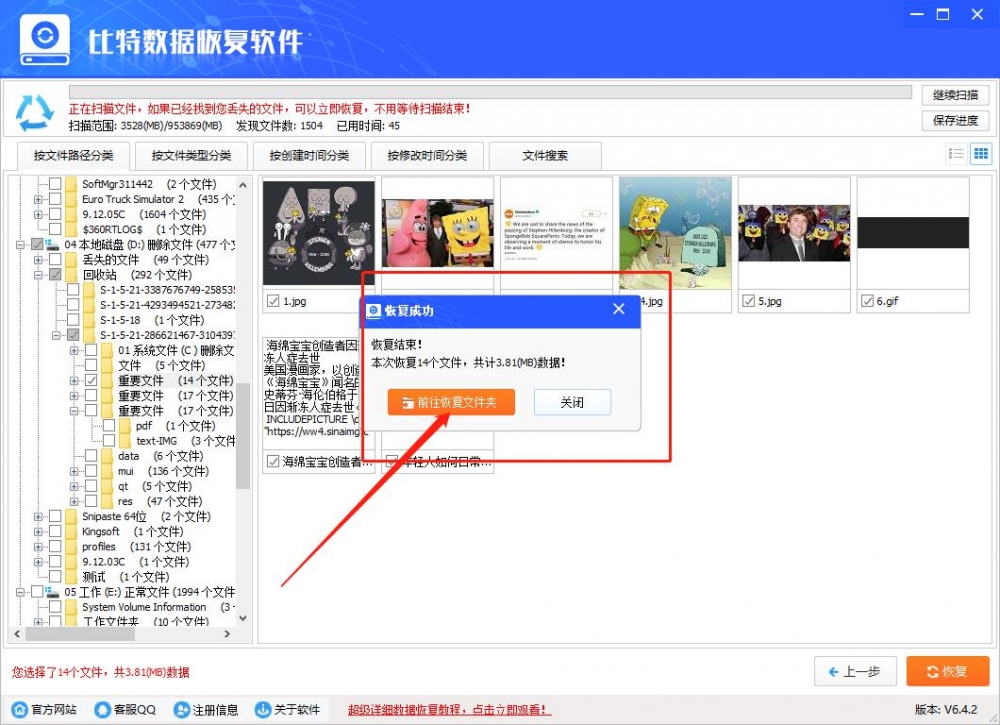Image resolution: width=1000 pixels, height=725 pixels.
Task: Expand the res folder node
Action: [74, 501]
